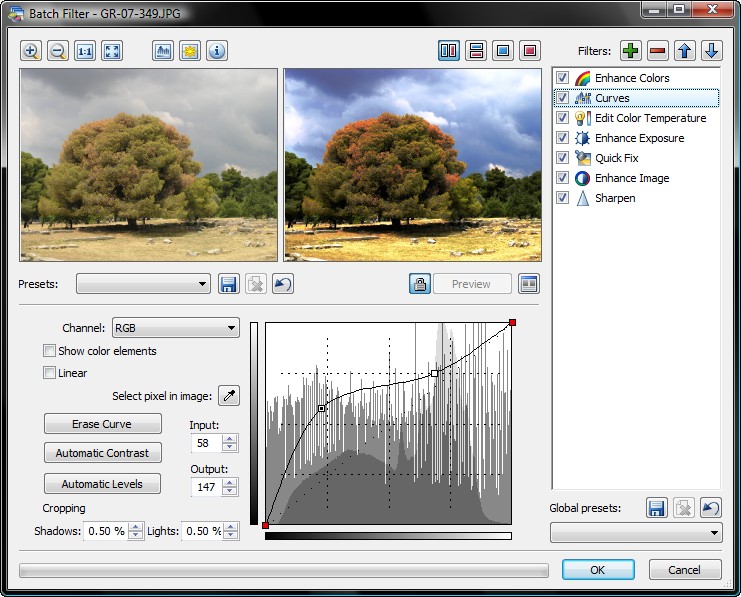Open the Presets dropdown
Viewport: 741px width, 597px height.
pos(143,284)
